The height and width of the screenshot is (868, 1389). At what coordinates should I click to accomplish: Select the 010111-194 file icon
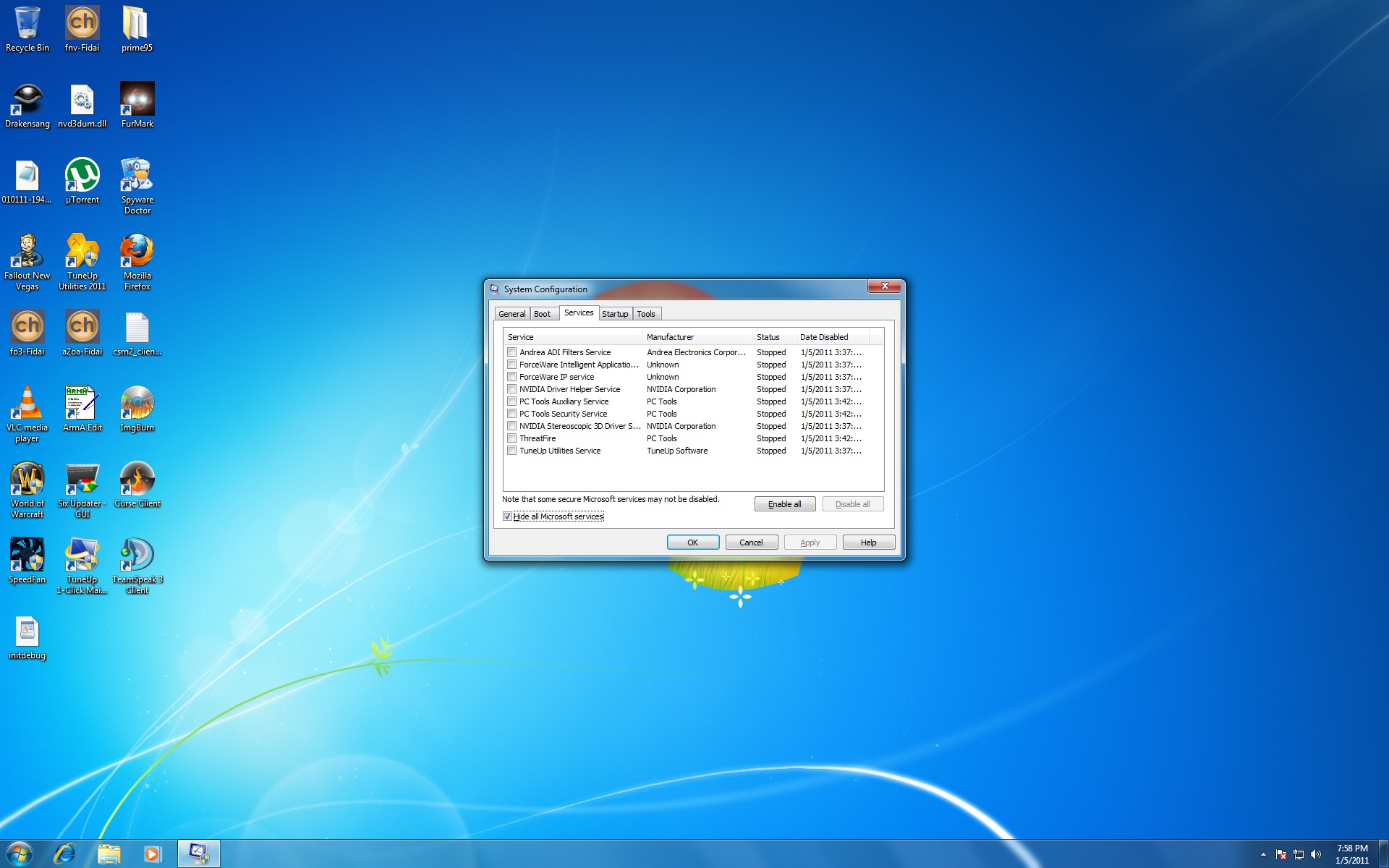click(27, 182)
